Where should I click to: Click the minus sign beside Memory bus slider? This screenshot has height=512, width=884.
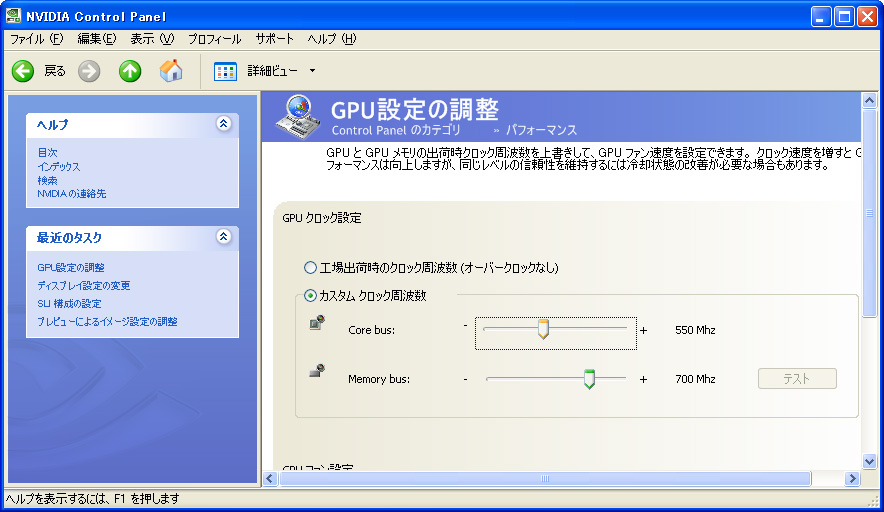[x=465, y=379]
